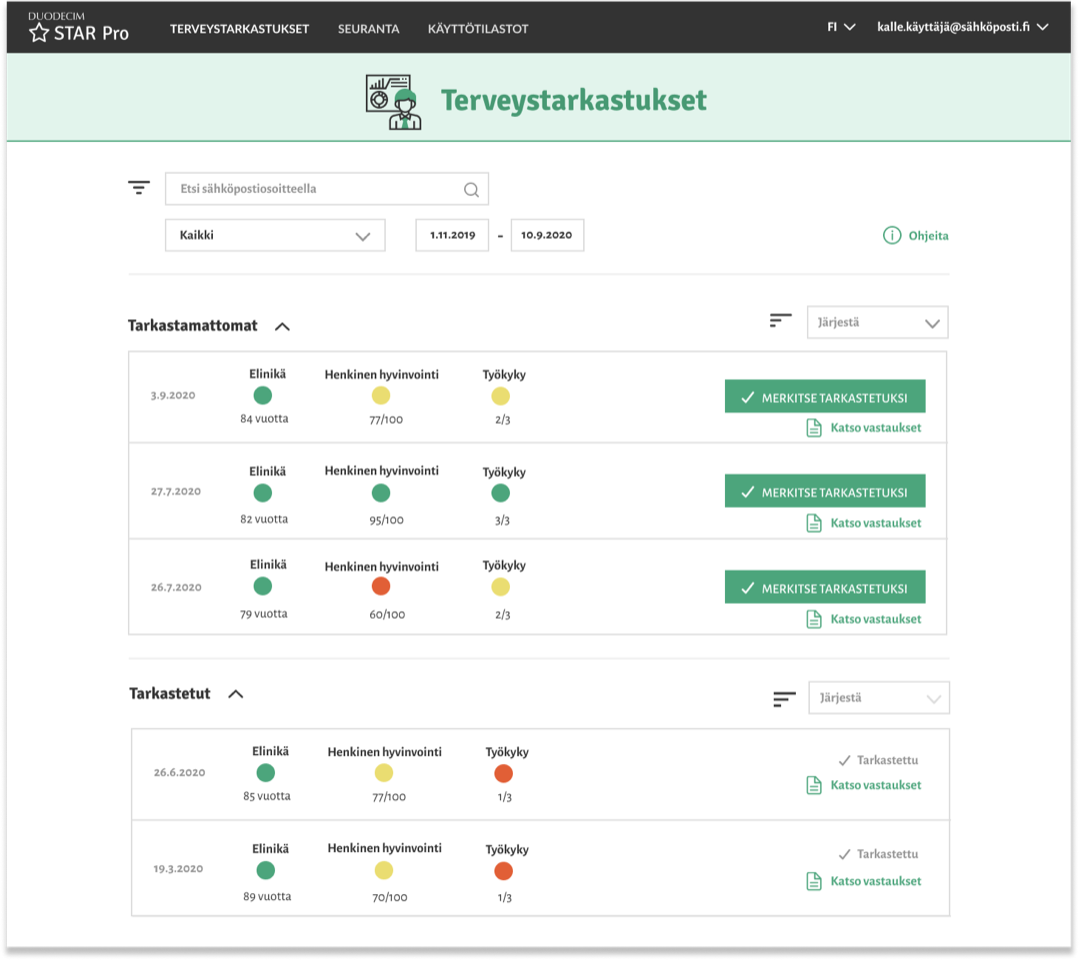The height and width of the screenshot is (960, 1079).
Task: Click the yellow Työkyky dot for 3.9.2020
Action: coord(501,396)
